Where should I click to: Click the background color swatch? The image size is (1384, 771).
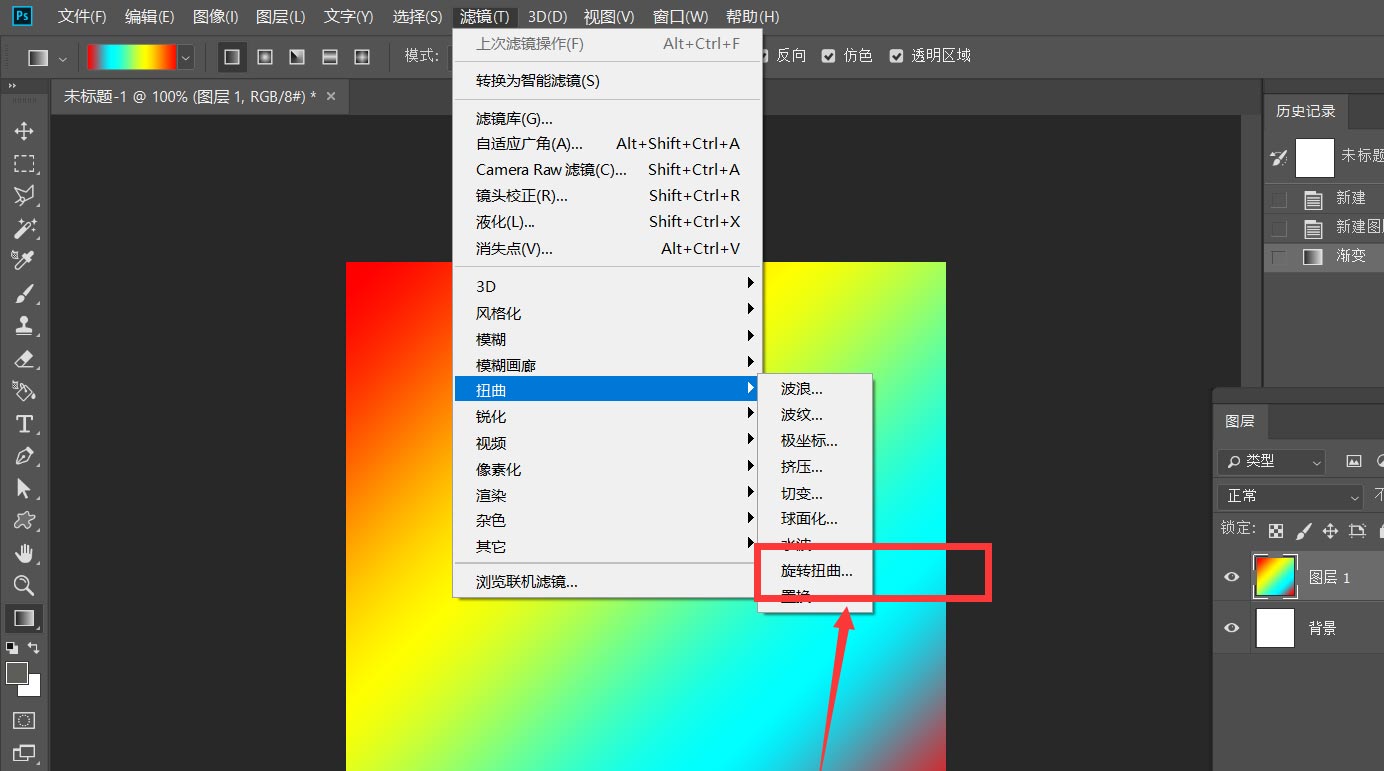pyautogui.click(x=33, y=688)
